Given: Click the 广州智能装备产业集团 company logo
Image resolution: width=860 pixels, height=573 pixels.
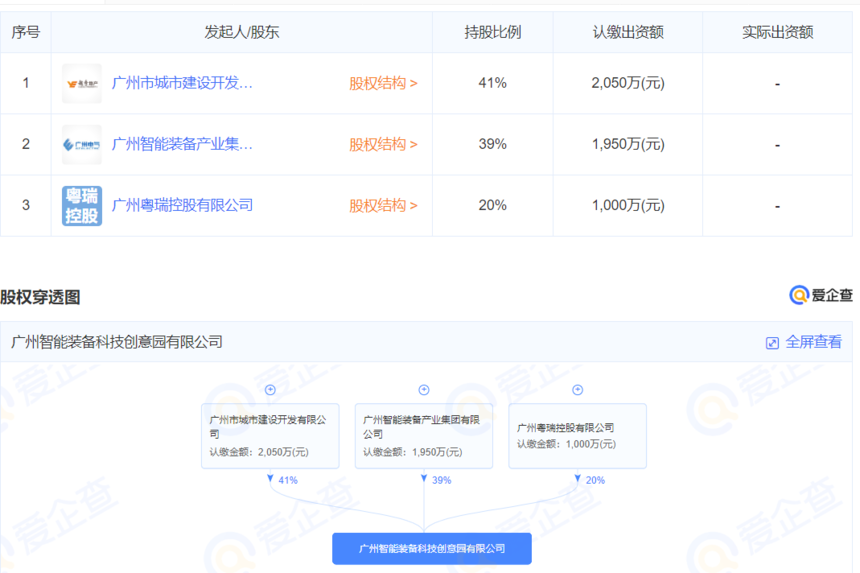Looking at the screenshot, I should 82,145.
